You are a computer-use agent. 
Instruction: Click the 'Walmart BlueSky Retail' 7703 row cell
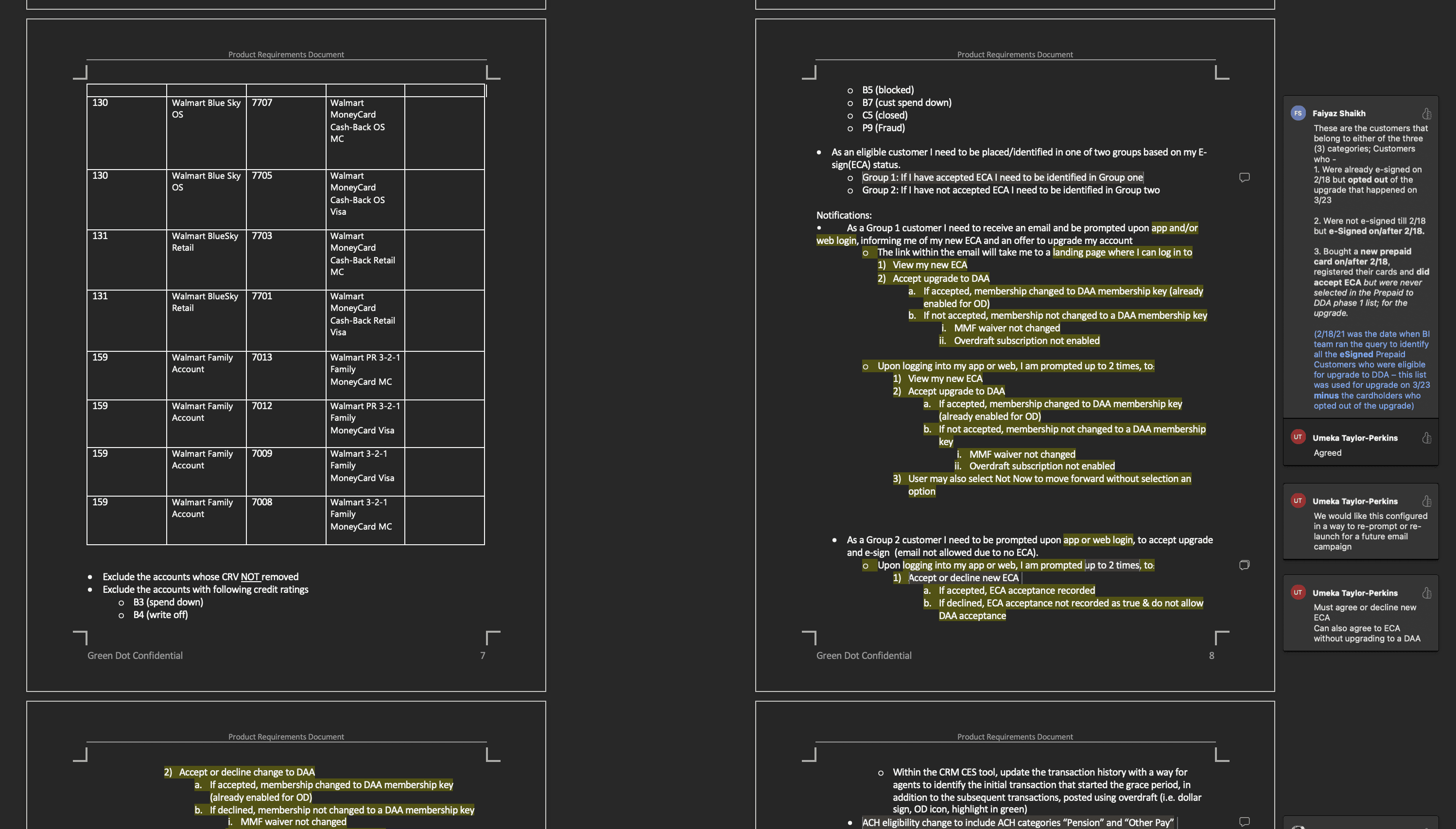coord(206,242)
